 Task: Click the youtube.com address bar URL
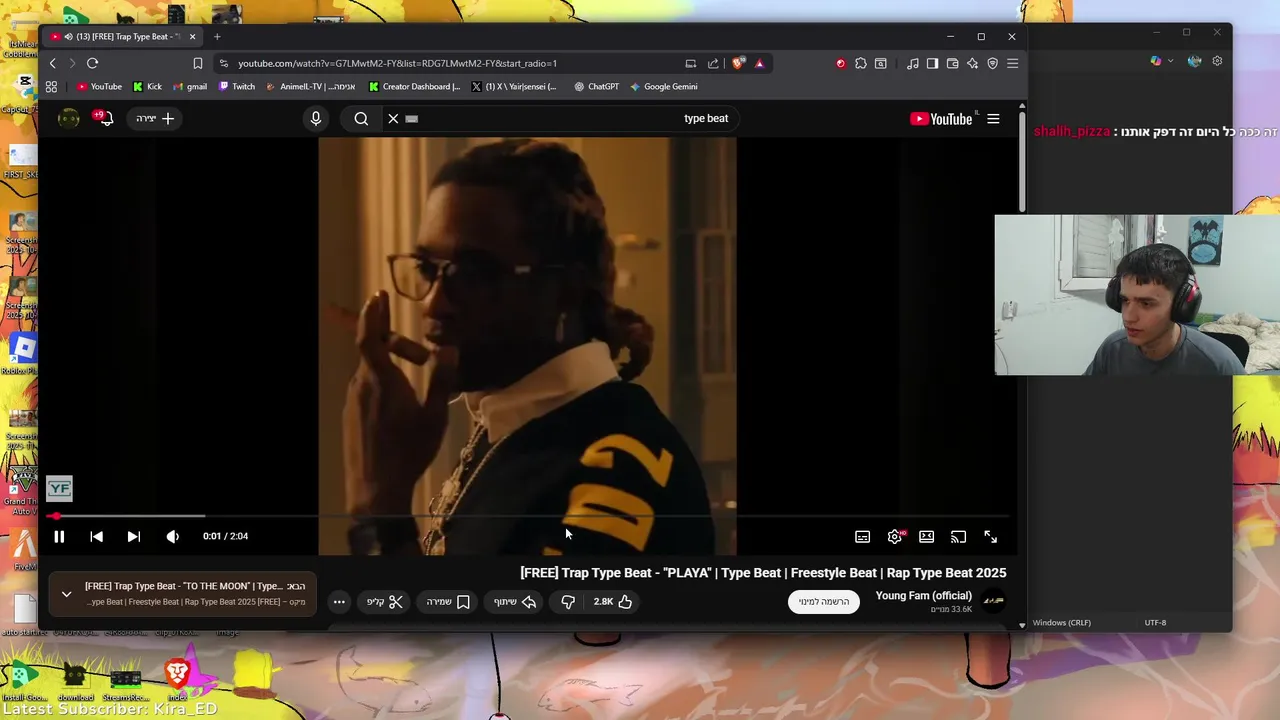[397, 63]
